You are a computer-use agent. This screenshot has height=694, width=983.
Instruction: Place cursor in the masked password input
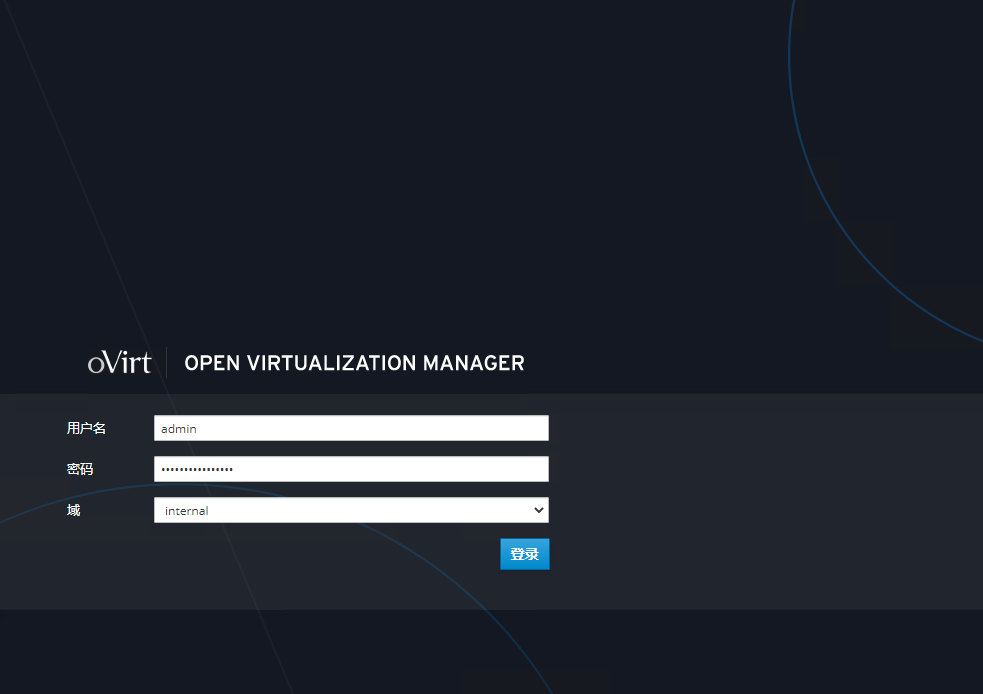click(350, 468)
